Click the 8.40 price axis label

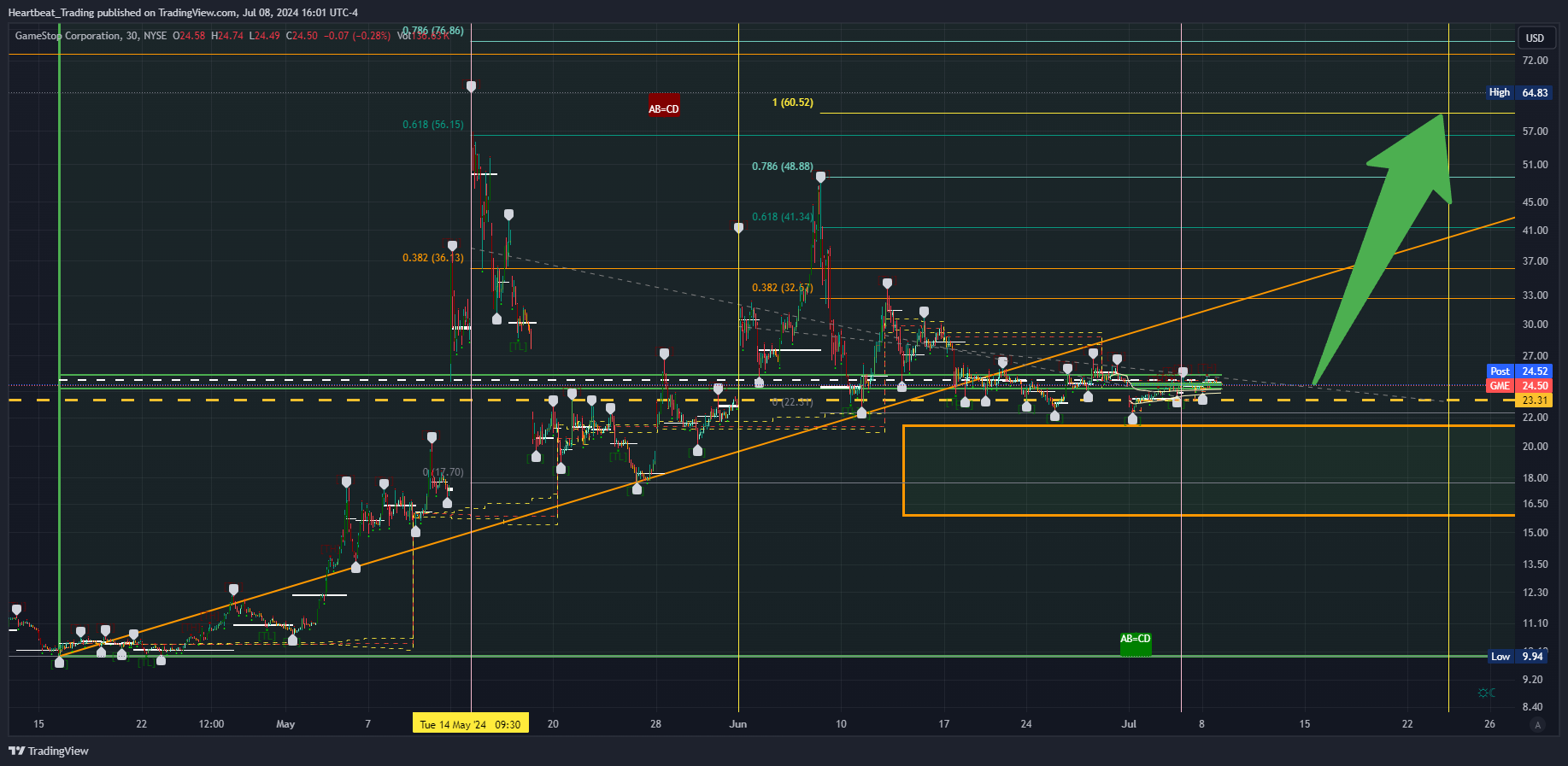pos(1532,707)
